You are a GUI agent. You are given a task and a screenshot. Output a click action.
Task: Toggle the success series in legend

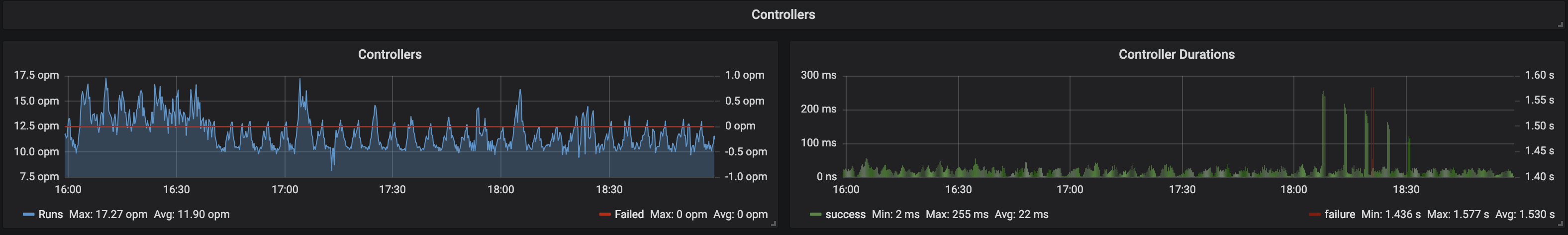[x=845, y=214]
